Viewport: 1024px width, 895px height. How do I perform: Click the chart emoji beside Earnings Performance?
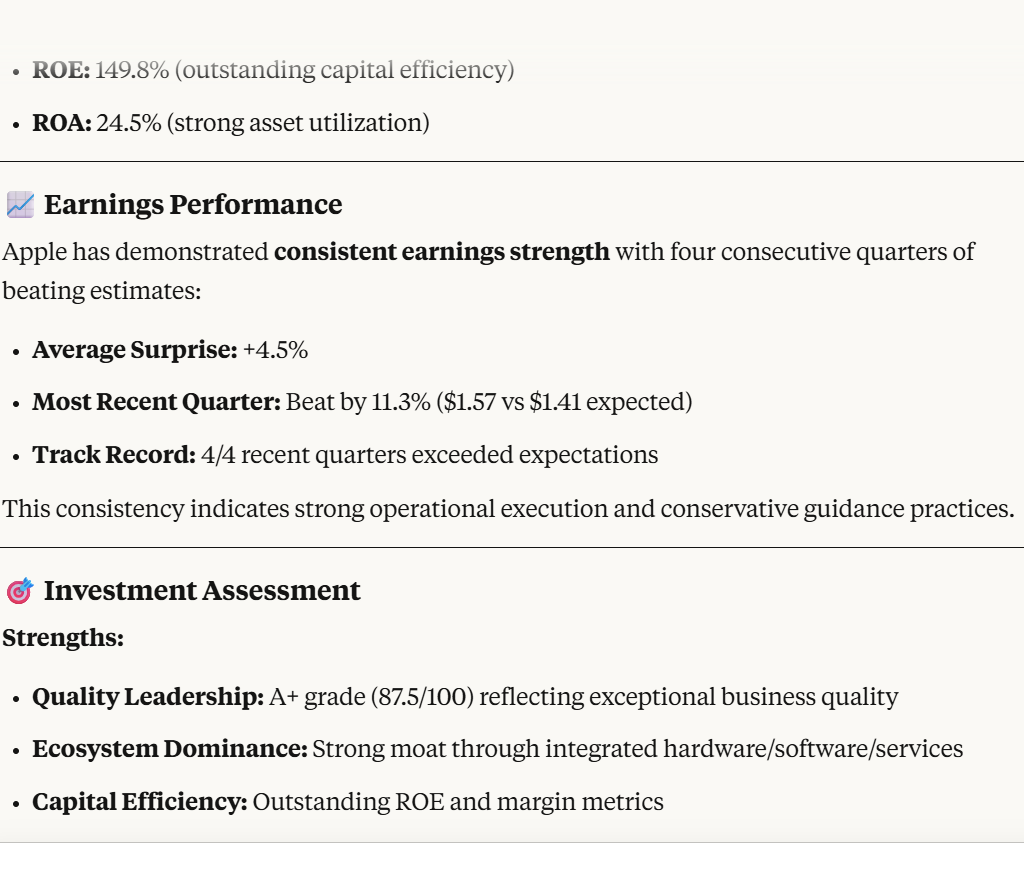[20, 205]
